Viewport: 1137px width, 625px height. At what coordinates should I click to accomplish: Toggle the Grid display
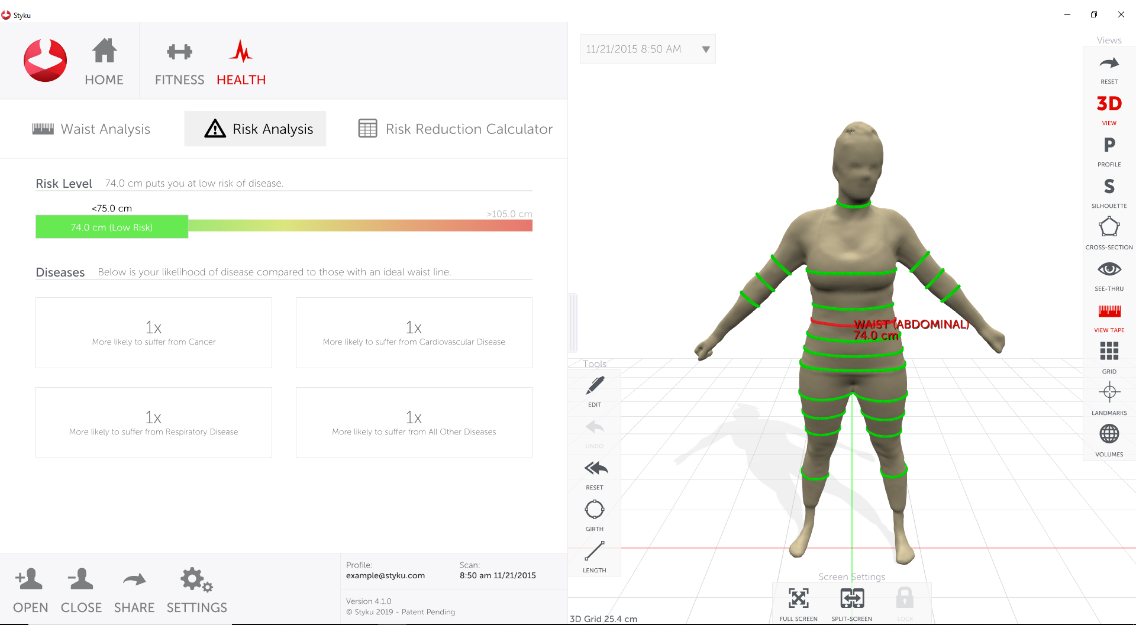1109,352
